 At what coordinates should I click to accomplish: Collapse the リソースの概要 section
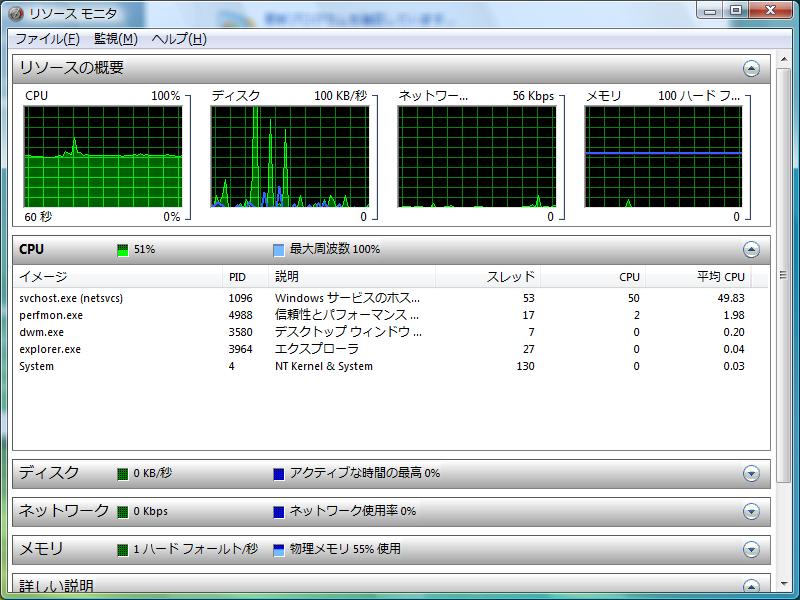(x=751, y=69)
